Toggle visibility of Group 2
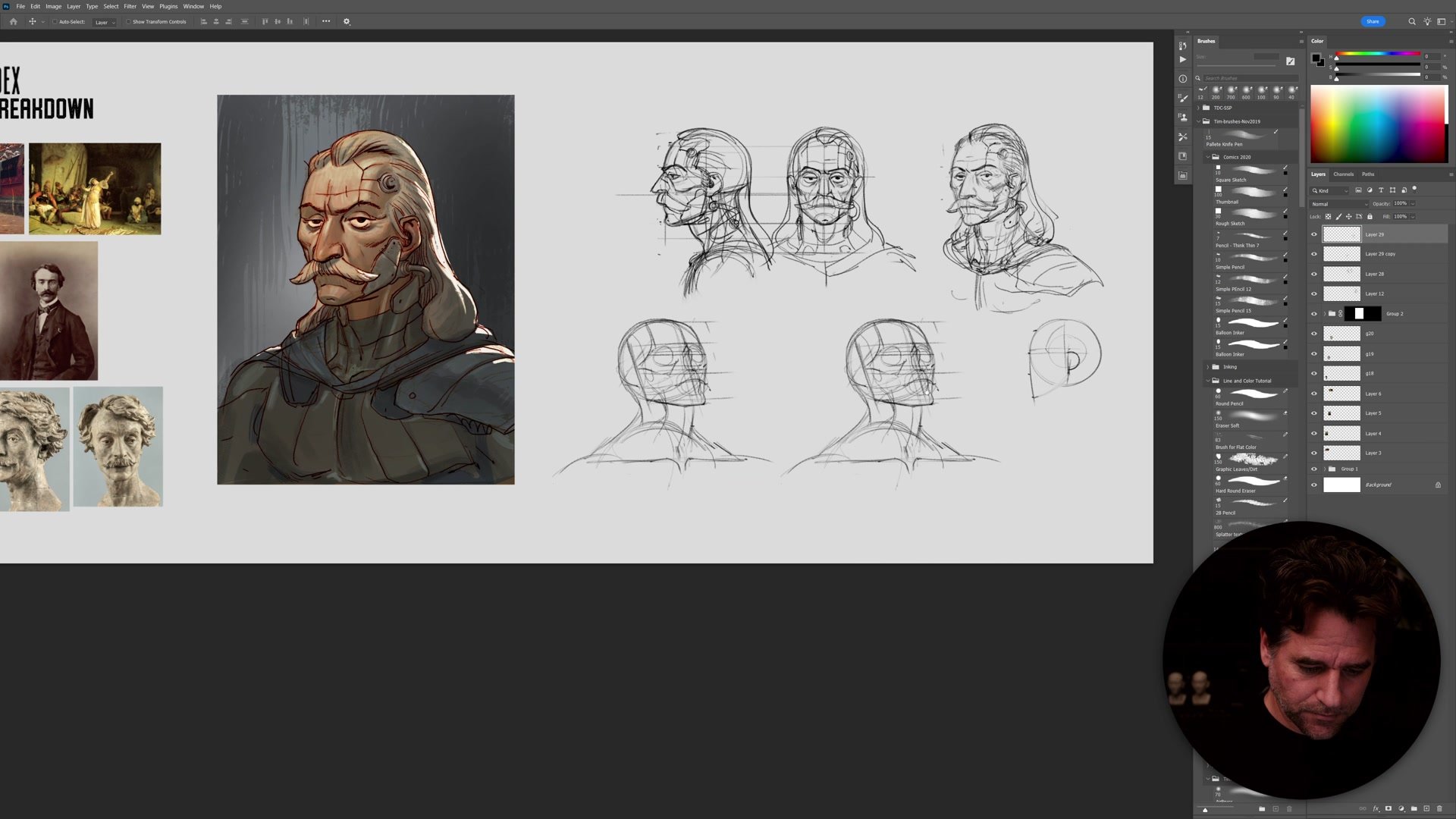The width and height of the screenshot is (1456, 819). click(1314, 314)
